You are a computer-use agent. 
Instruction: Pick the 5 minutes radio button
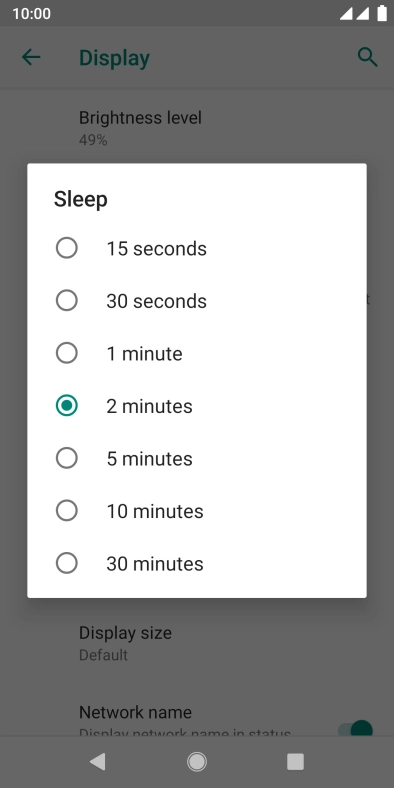(67, 458)
